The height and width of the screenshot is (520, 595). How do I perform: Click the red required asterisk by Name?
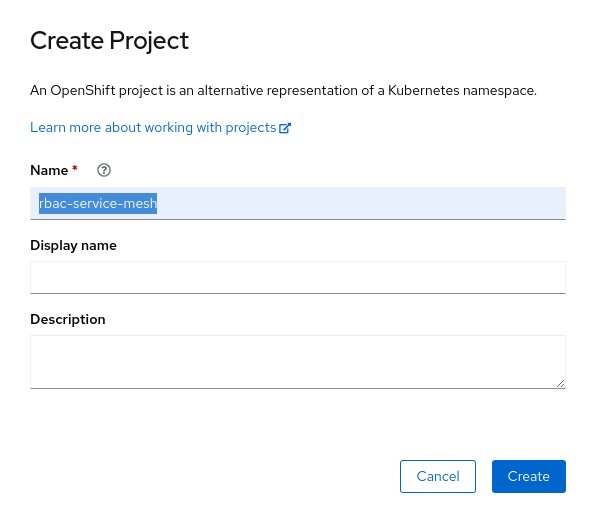[x=75, y=168]
